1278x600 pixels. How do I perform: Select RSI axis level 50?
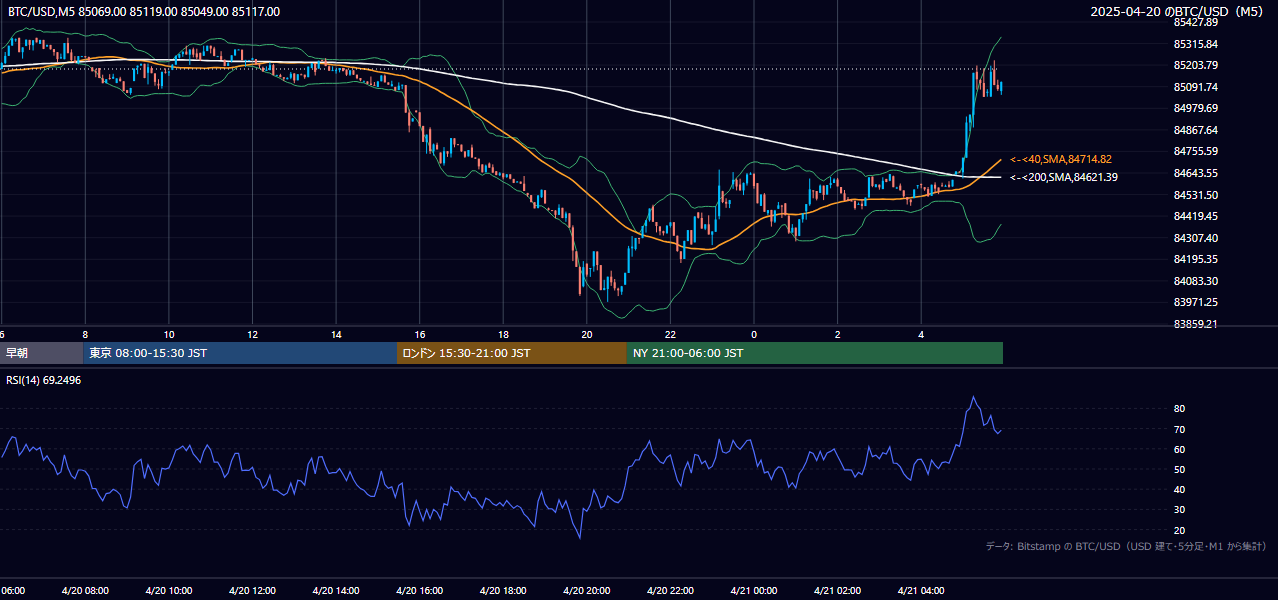pyautogui.click(x=1180, y=470)
